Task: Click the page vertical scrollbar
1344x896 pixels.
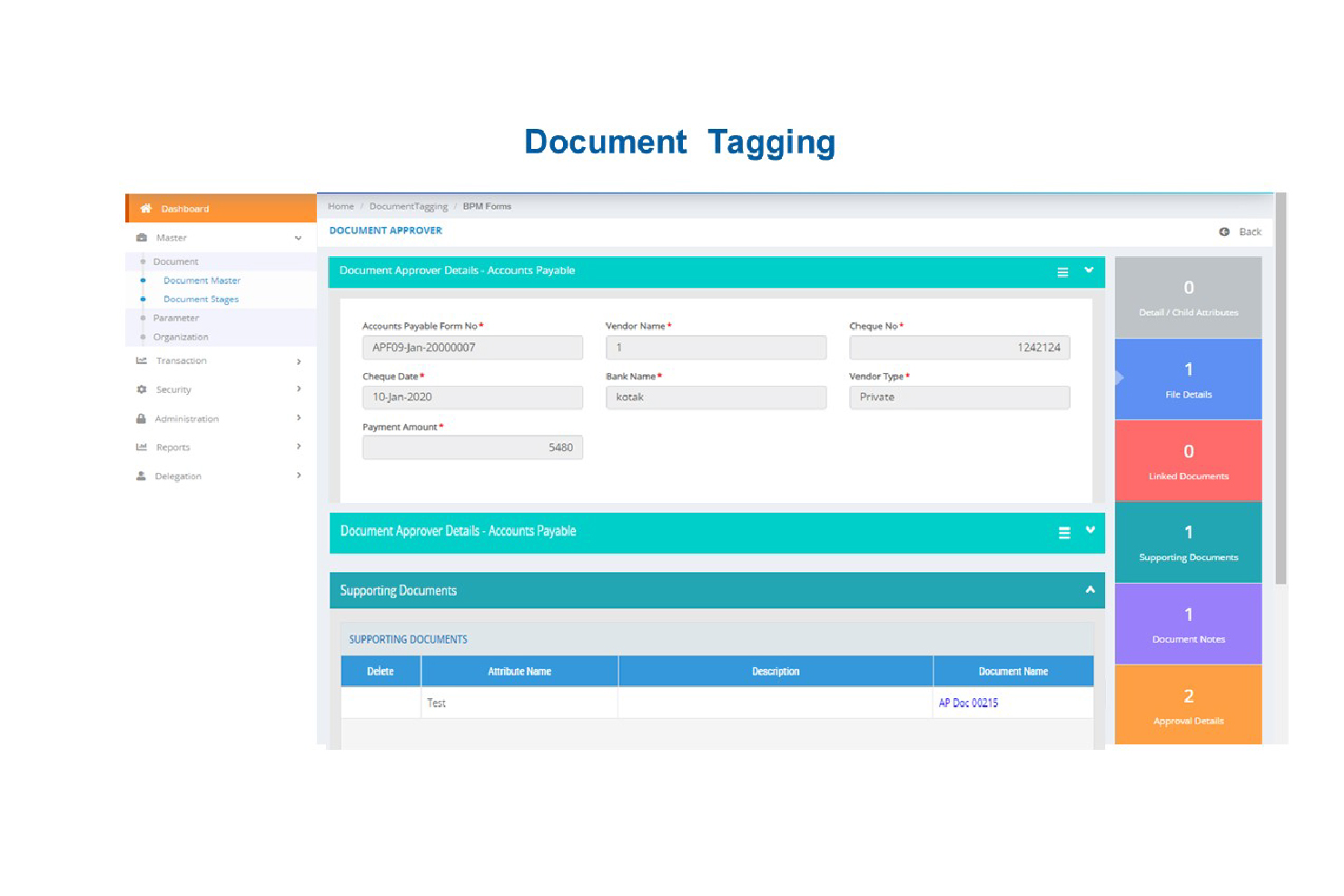Action: pos(1281,389)
